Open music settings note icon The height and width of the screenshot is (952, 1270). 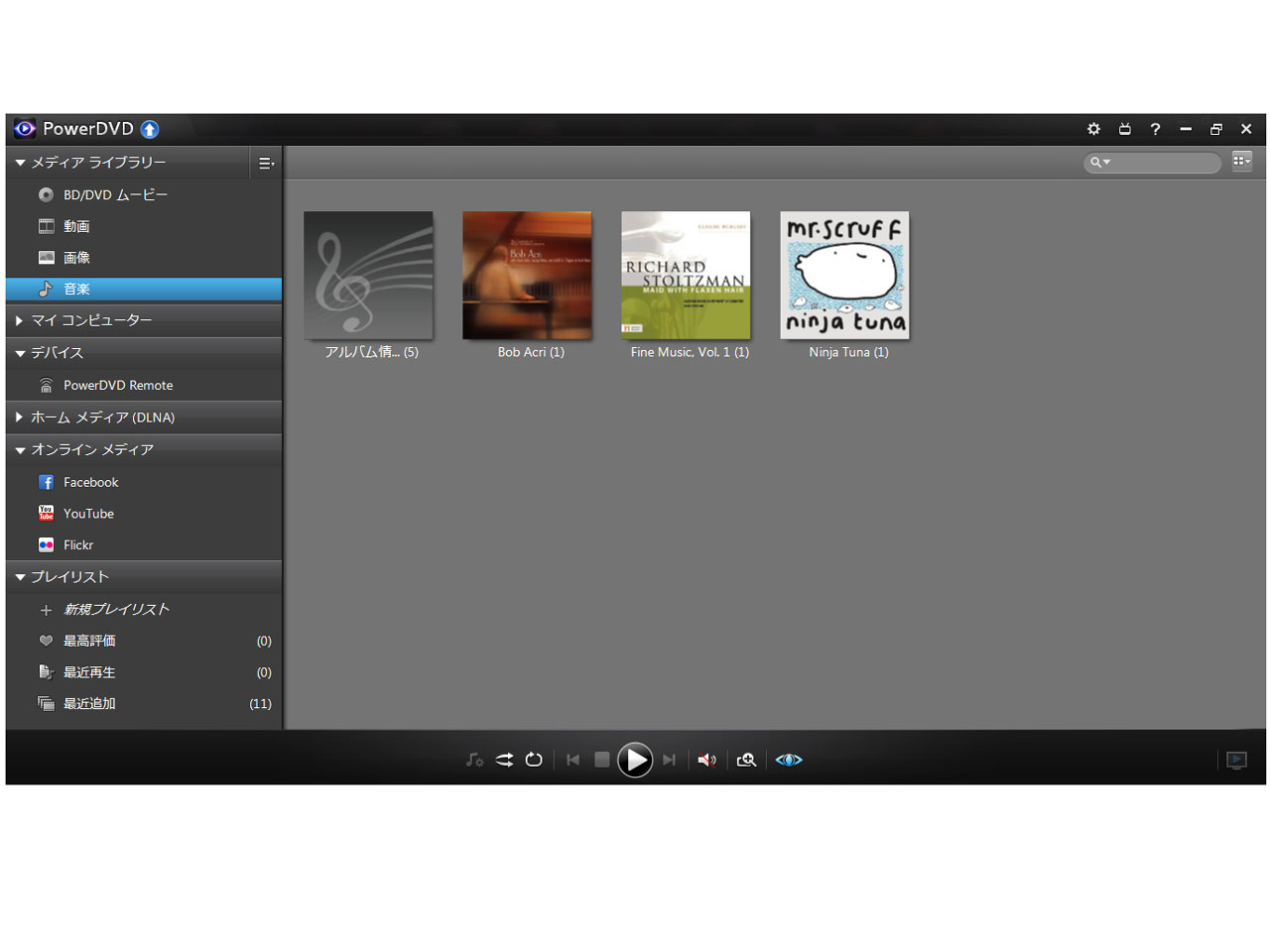tap(474, 760)
